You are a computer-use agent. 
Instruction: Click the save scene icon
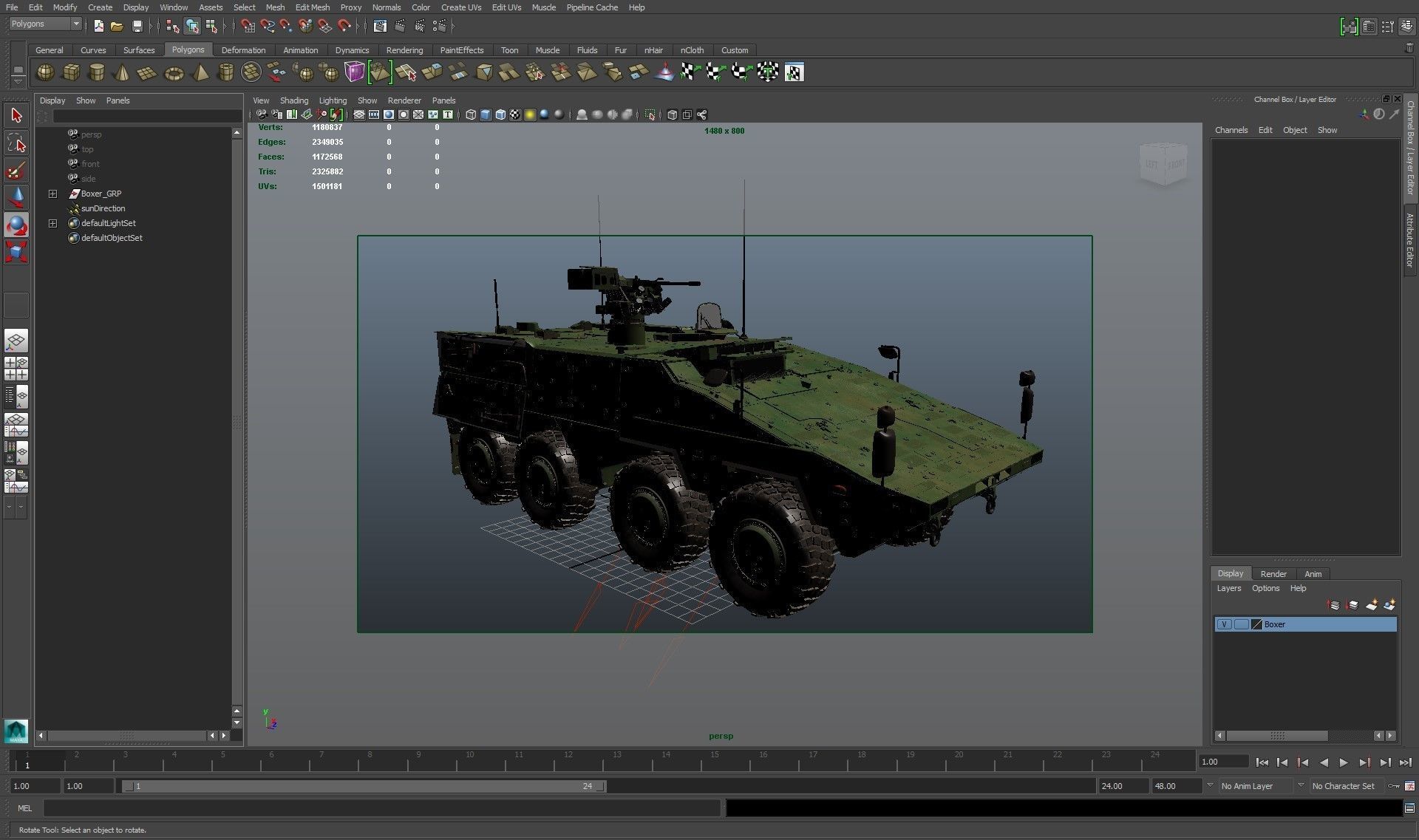(x=137, y=27)
